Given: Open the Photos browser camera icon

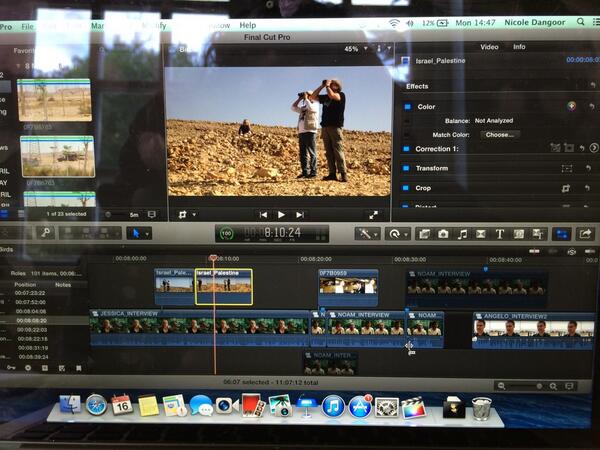Looking at the screenshot, I should (x=443, y=234).
